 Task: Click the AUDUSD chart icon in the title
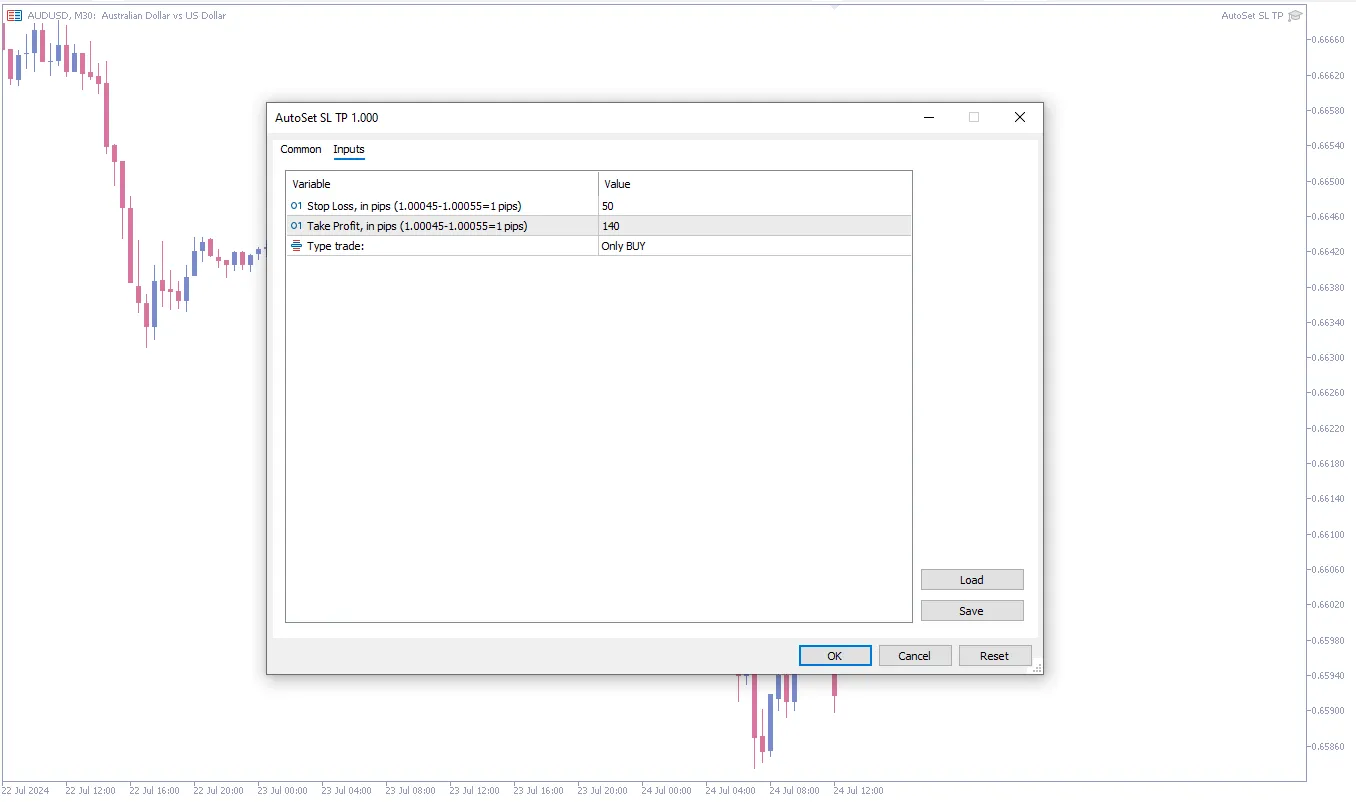(15, 15)
